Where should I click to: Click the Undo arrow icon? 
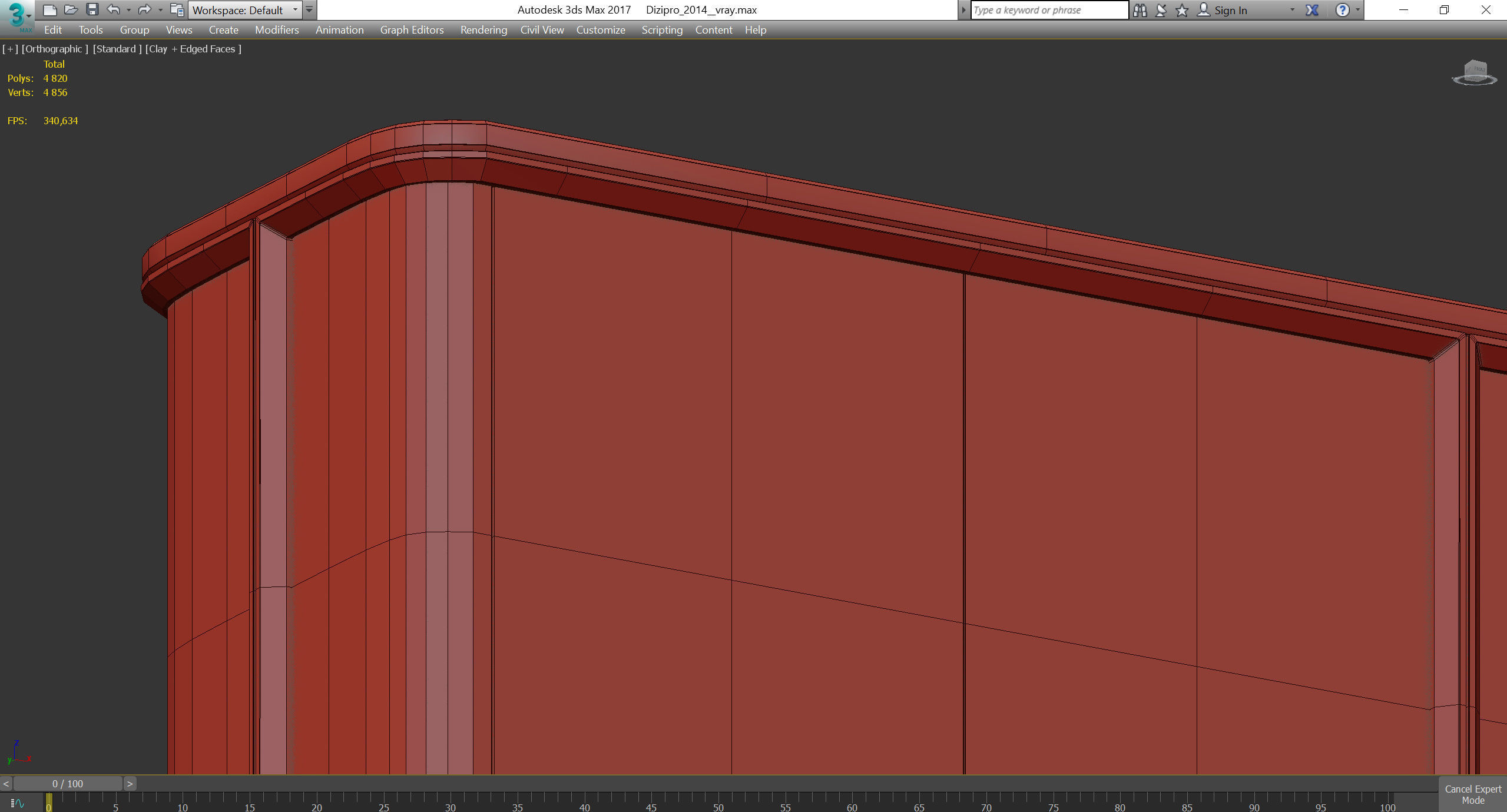(113, 10)
